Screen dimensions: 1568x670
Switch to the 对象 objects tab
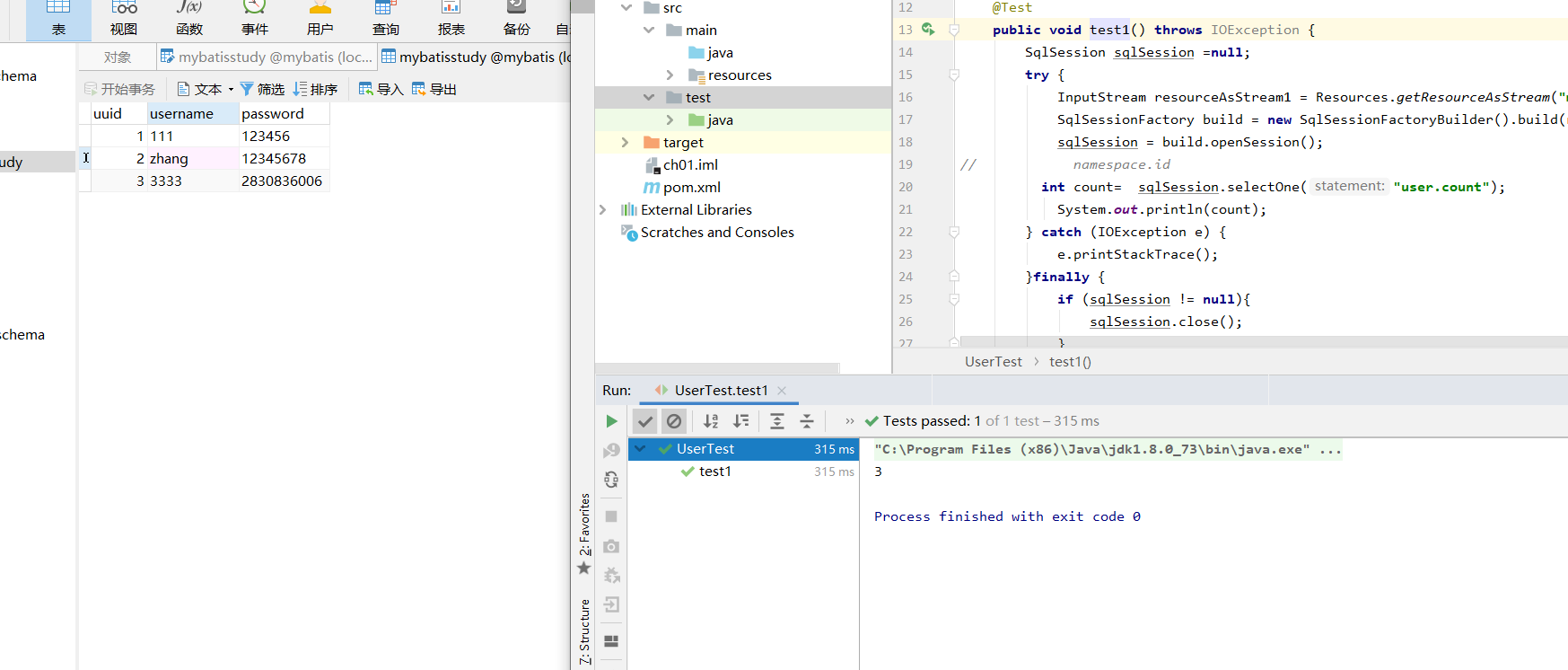pyautogui.click(x=118, y=57)
